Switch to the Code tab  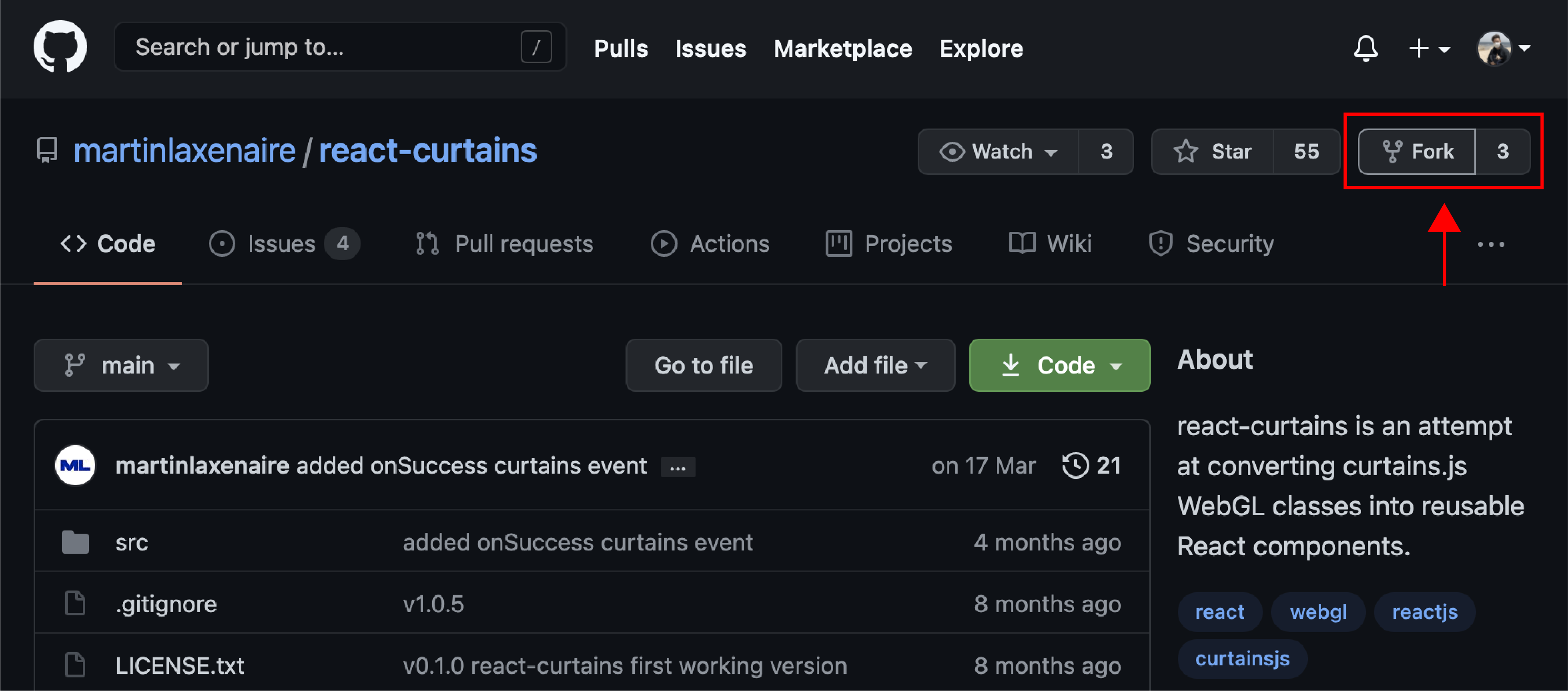[108, 244]
